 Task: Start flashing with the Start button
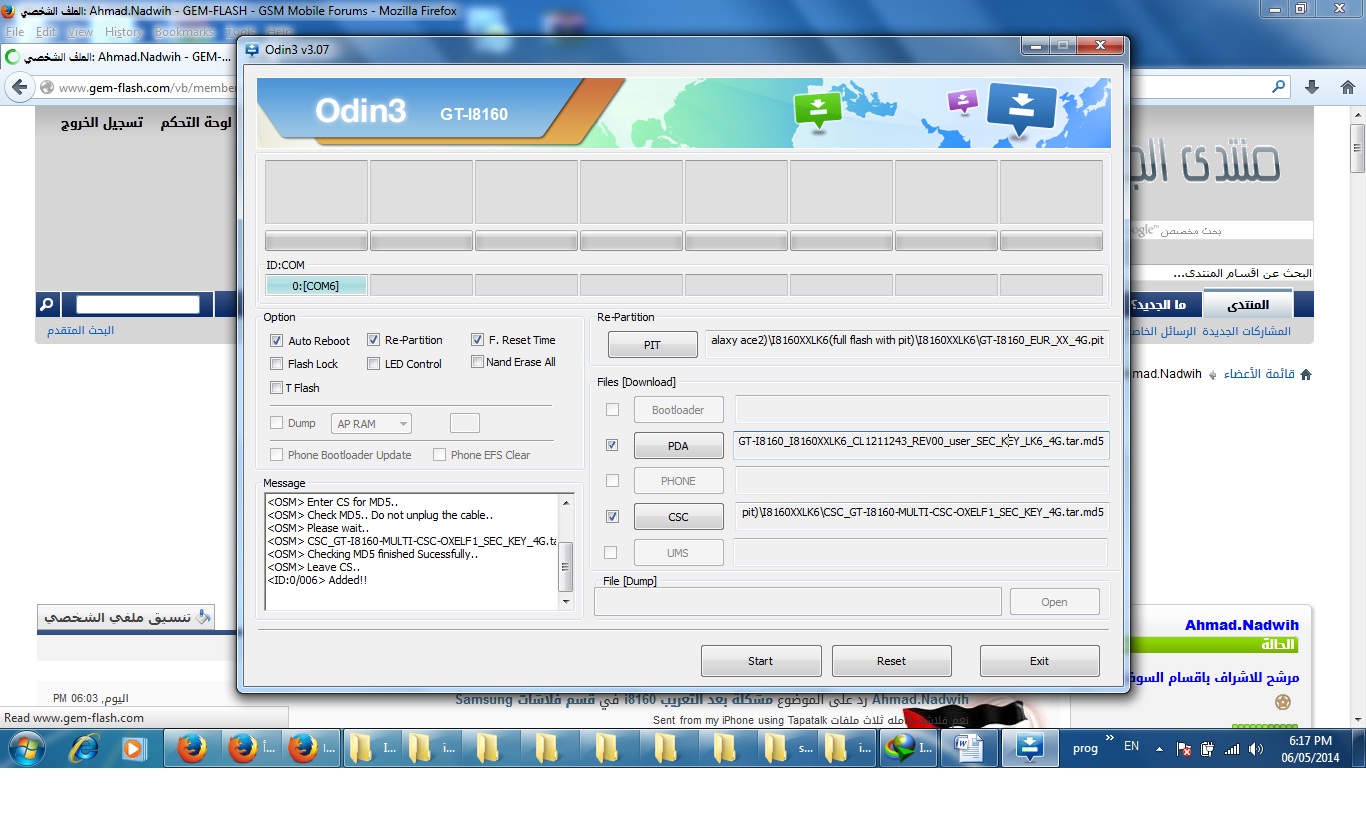tap(761, 661)
